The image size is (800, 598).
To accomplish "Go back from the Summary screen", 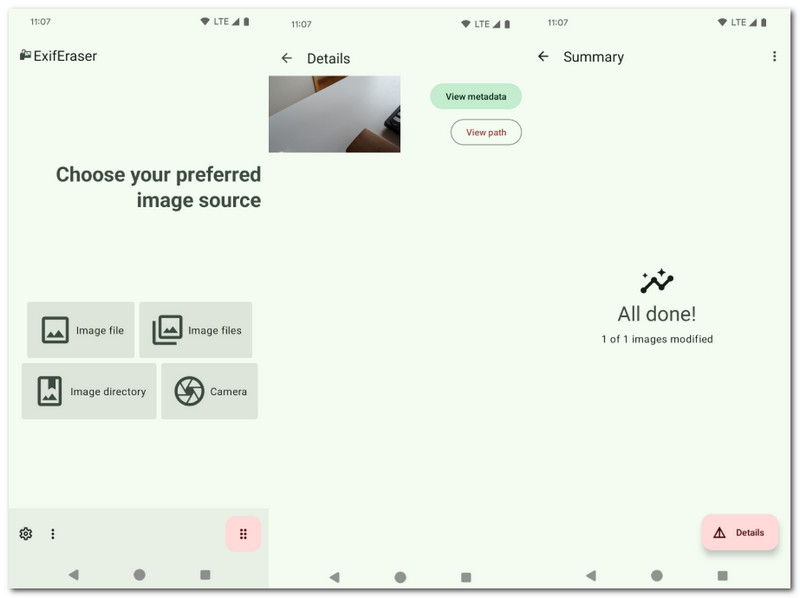I will point(543,57).
